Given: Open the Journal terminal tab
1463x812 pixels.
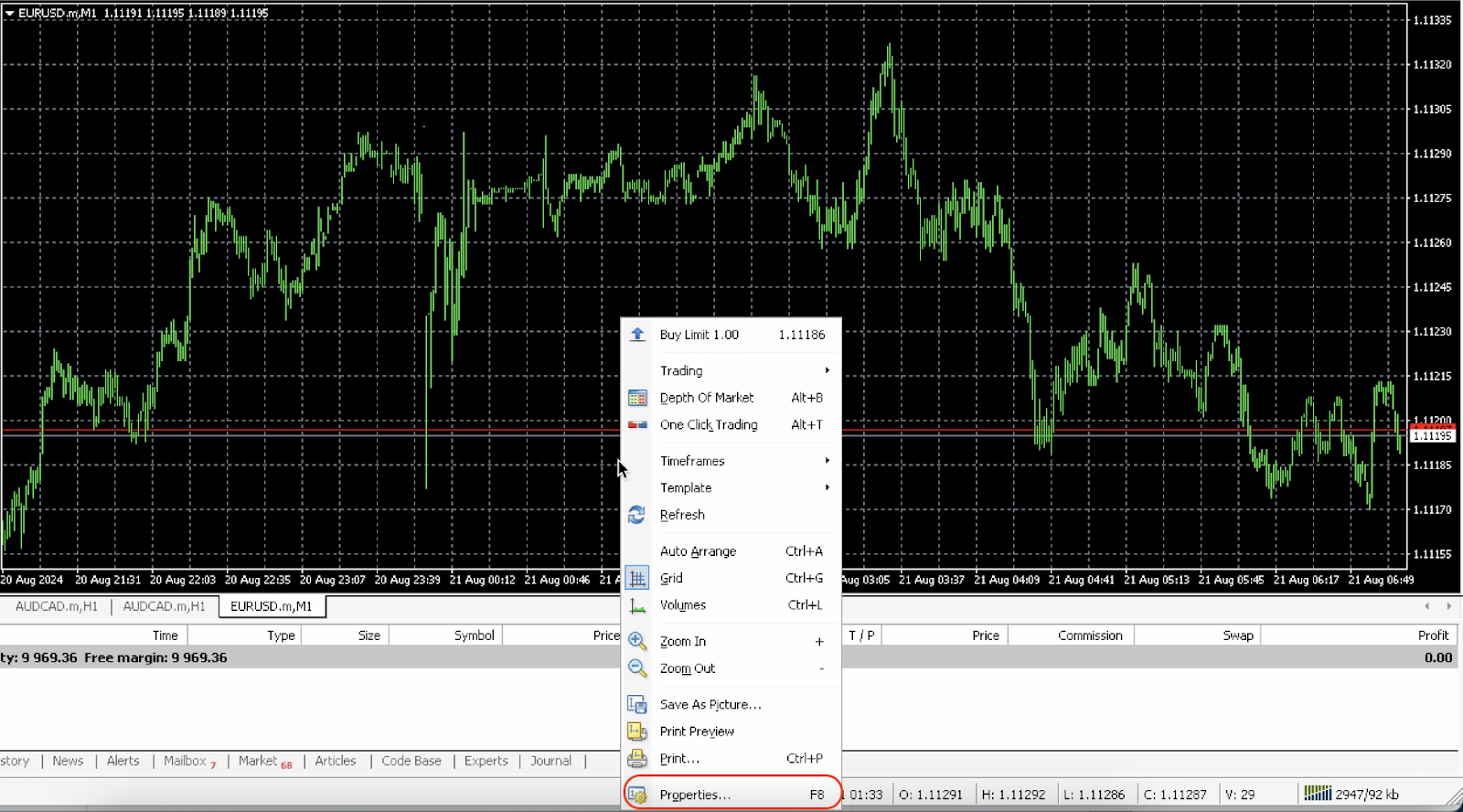Looking at the screenshot, I should [550, 761].
